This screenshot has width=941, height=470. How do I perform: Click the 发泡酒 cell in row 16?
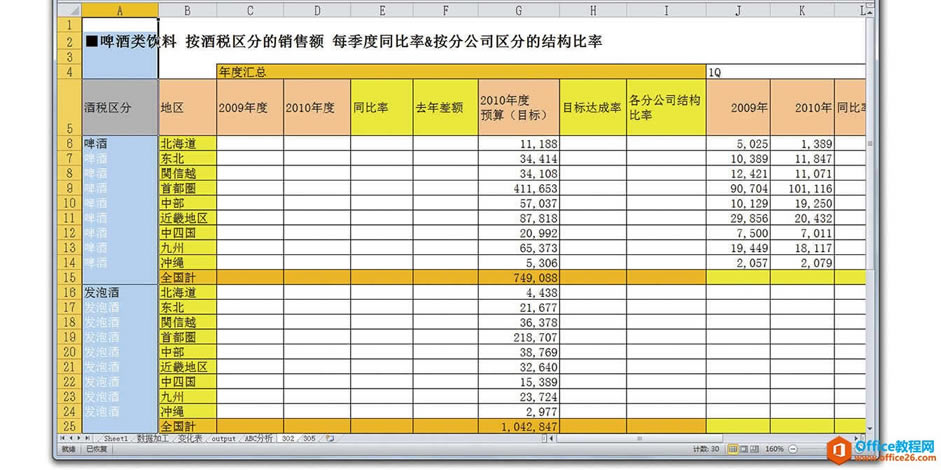pyautogui.click(x=120, y=293)
